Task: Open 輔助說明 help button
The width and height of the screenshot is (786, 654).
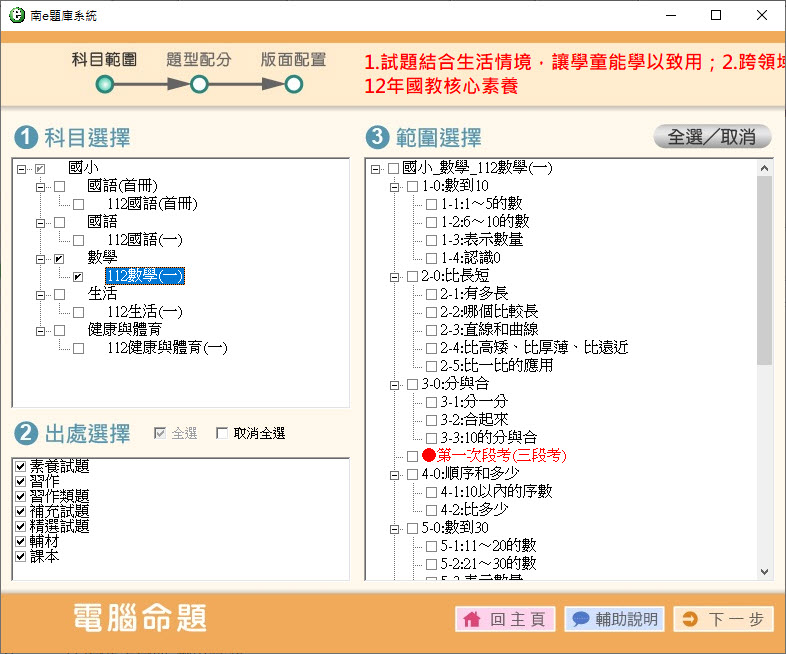Action: [x=614, y=619]
